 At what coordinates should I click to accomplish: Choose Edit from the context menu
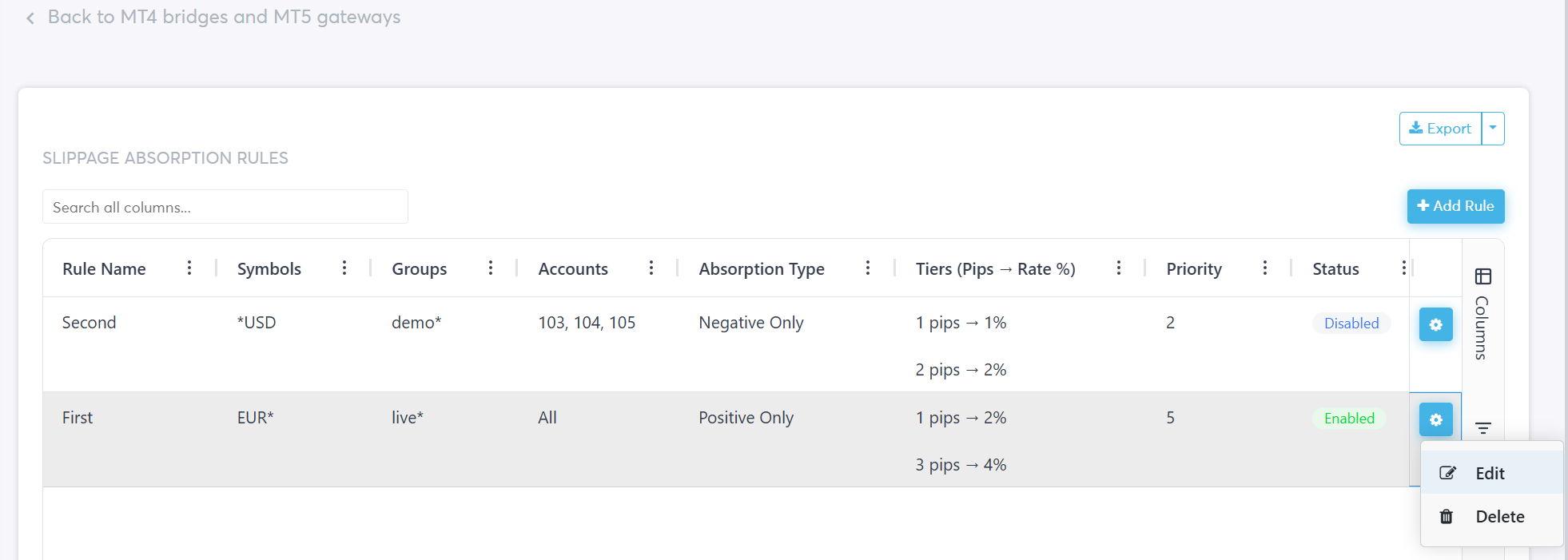(x=1490, y=473)
